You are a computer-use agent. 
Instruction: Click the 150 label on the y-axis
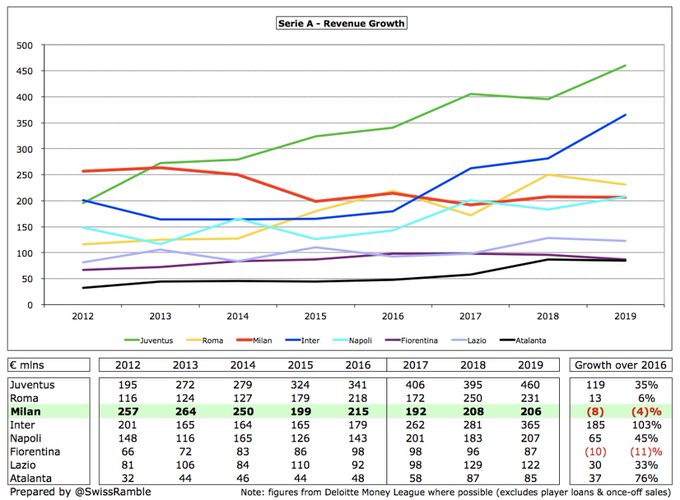pos(24,227)
